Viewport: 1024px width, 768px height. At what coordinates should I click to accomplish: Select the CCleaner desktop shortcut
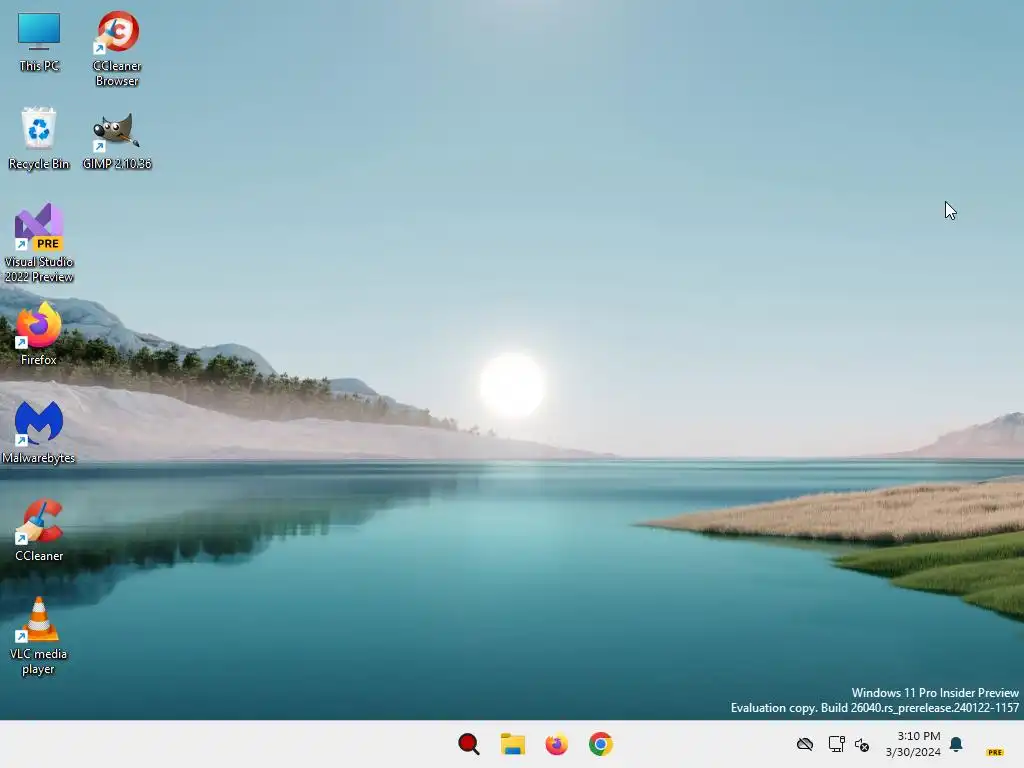tap(39, 530)
